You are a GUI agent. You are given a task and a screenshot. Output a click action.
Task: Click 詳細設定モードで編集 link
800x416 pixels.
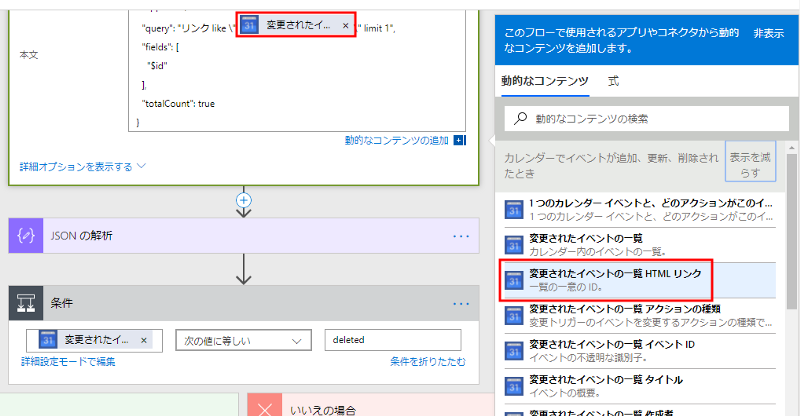[x=68, y=361]
